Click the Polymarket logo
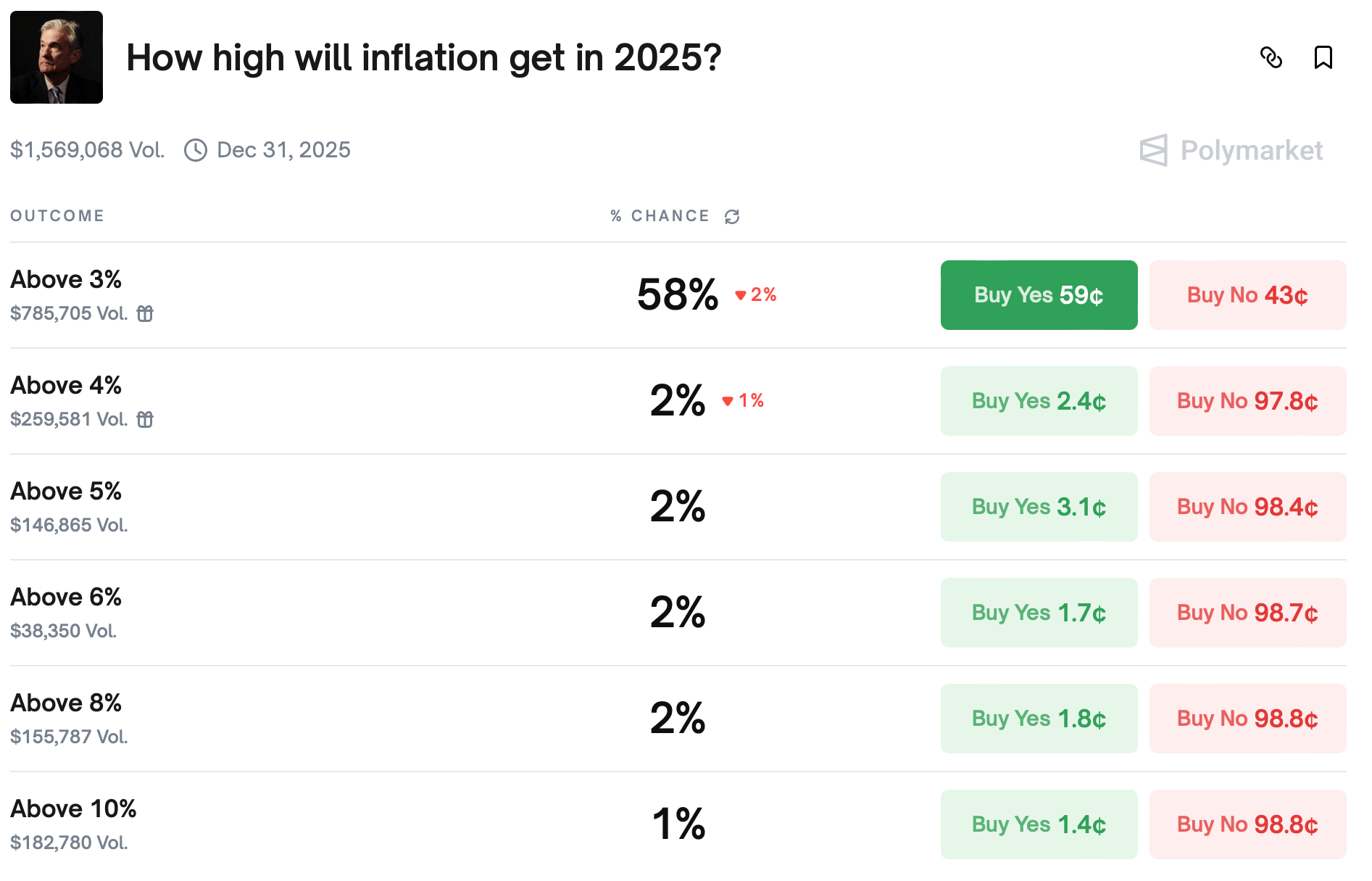 [1231, 150]
